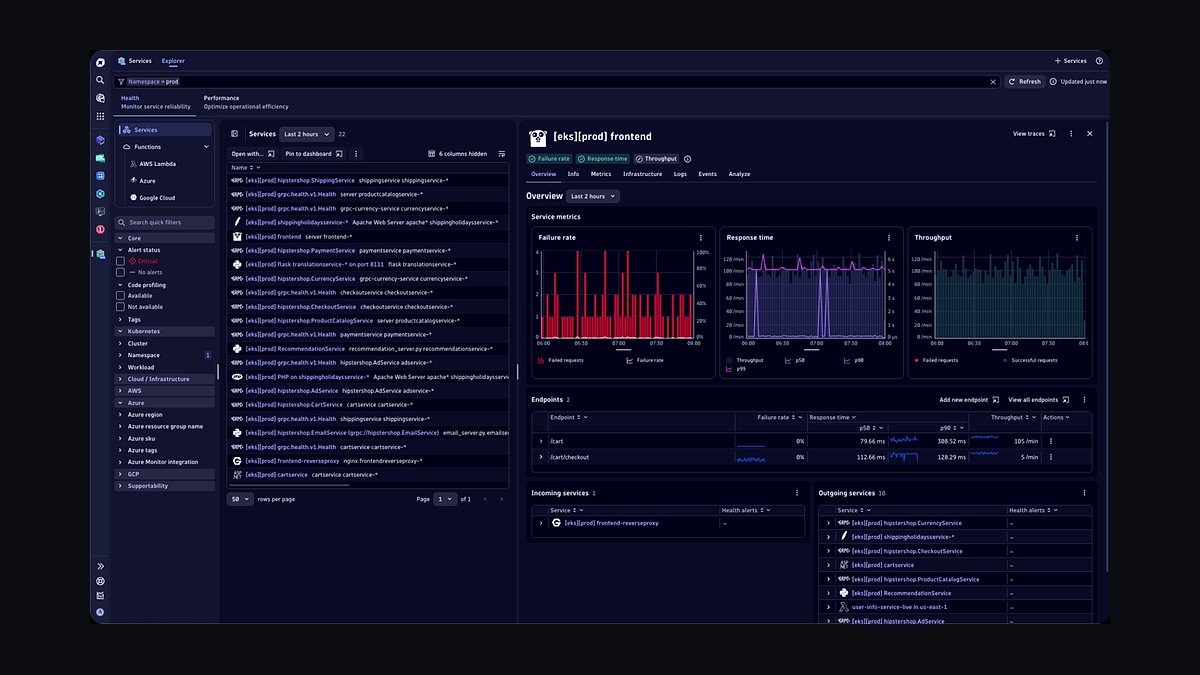The height and width of the screenshot is (675, 1200).
Task: Click View all endpoints
Action: pos(1038,400)
